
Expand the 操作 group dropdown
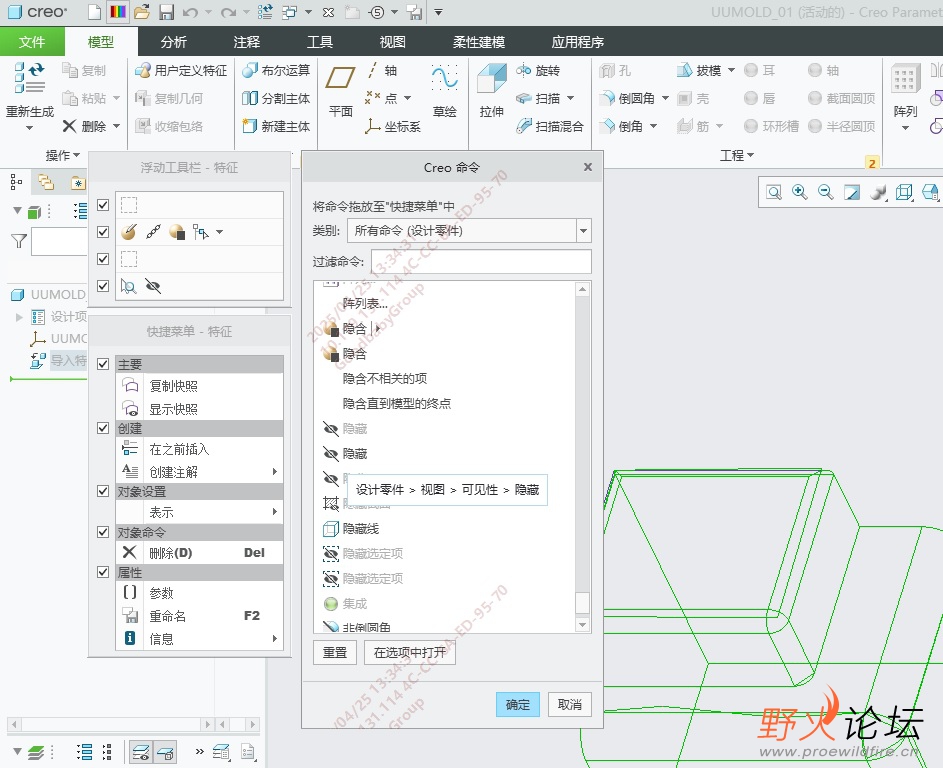click(63, 155)
